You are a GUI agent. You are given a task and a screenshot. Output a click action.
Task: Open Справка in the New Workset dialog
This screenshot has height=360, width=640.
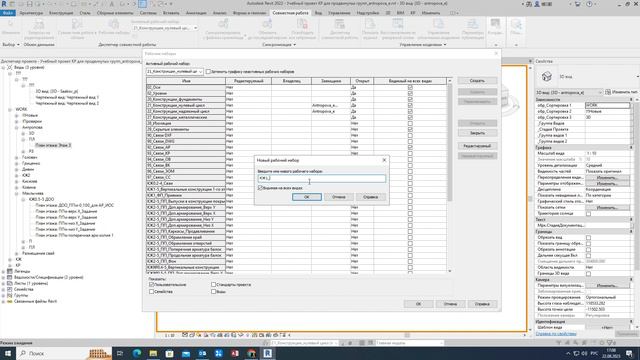coord(370,197)
